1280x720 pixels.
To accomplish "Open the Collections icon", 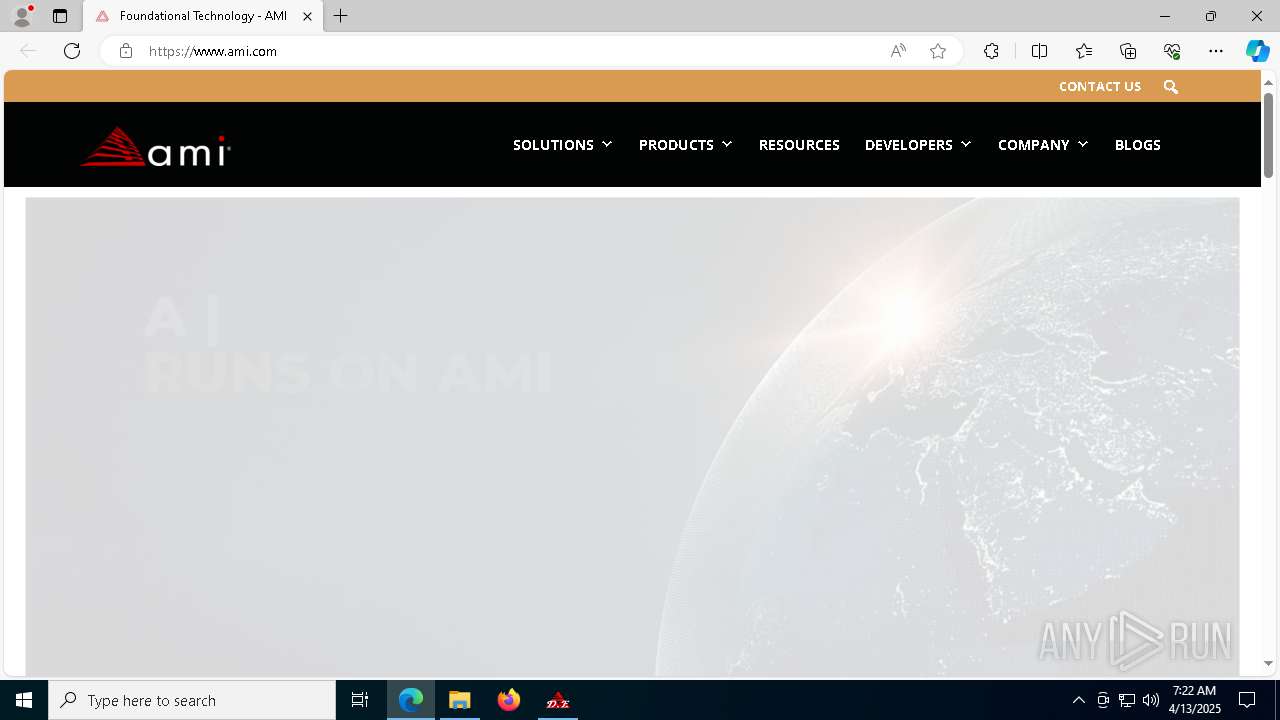I will [x=1128, y=51].
